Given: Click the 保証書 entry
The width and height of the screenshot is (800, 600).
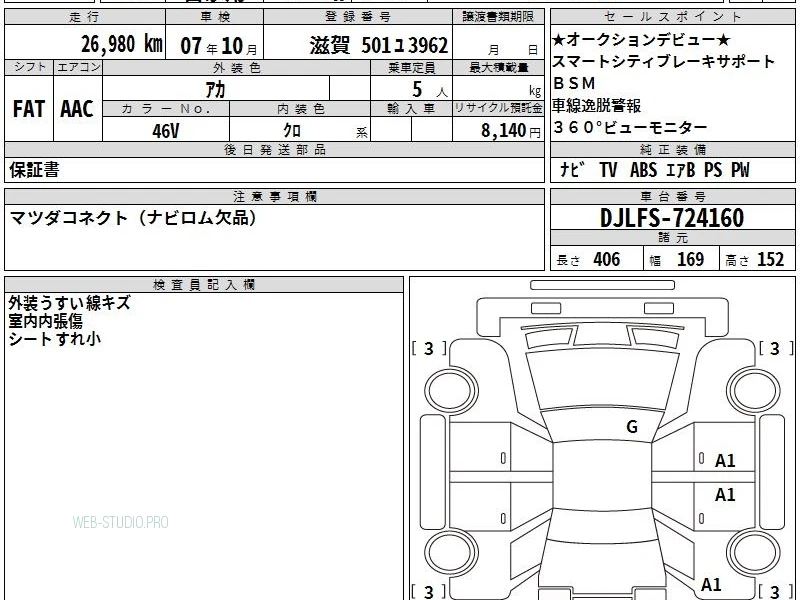Looking at the screenshot, I should click(x=34, y=169).
